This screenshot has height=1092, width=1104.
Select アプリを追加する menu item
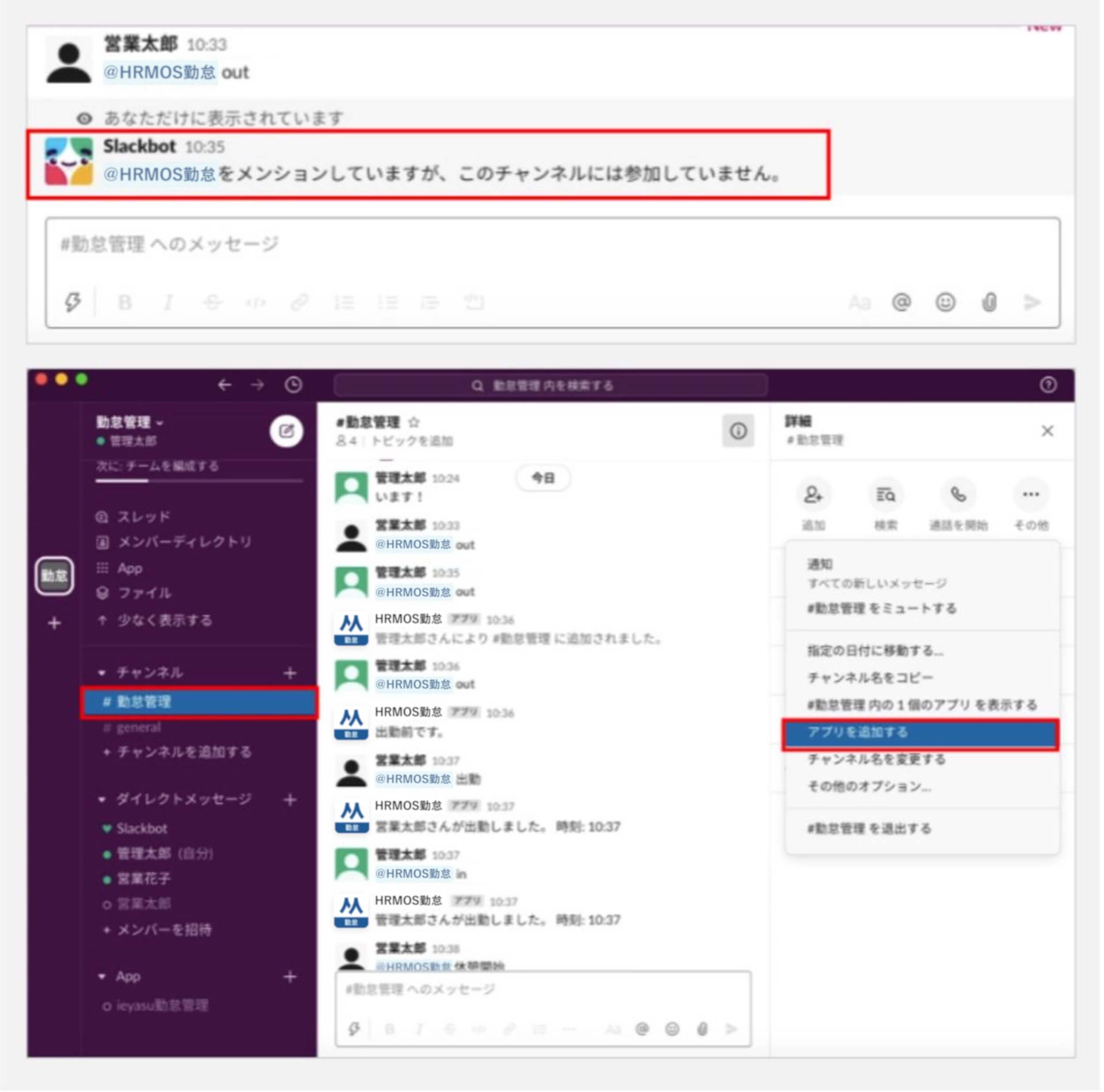[920, 734]
